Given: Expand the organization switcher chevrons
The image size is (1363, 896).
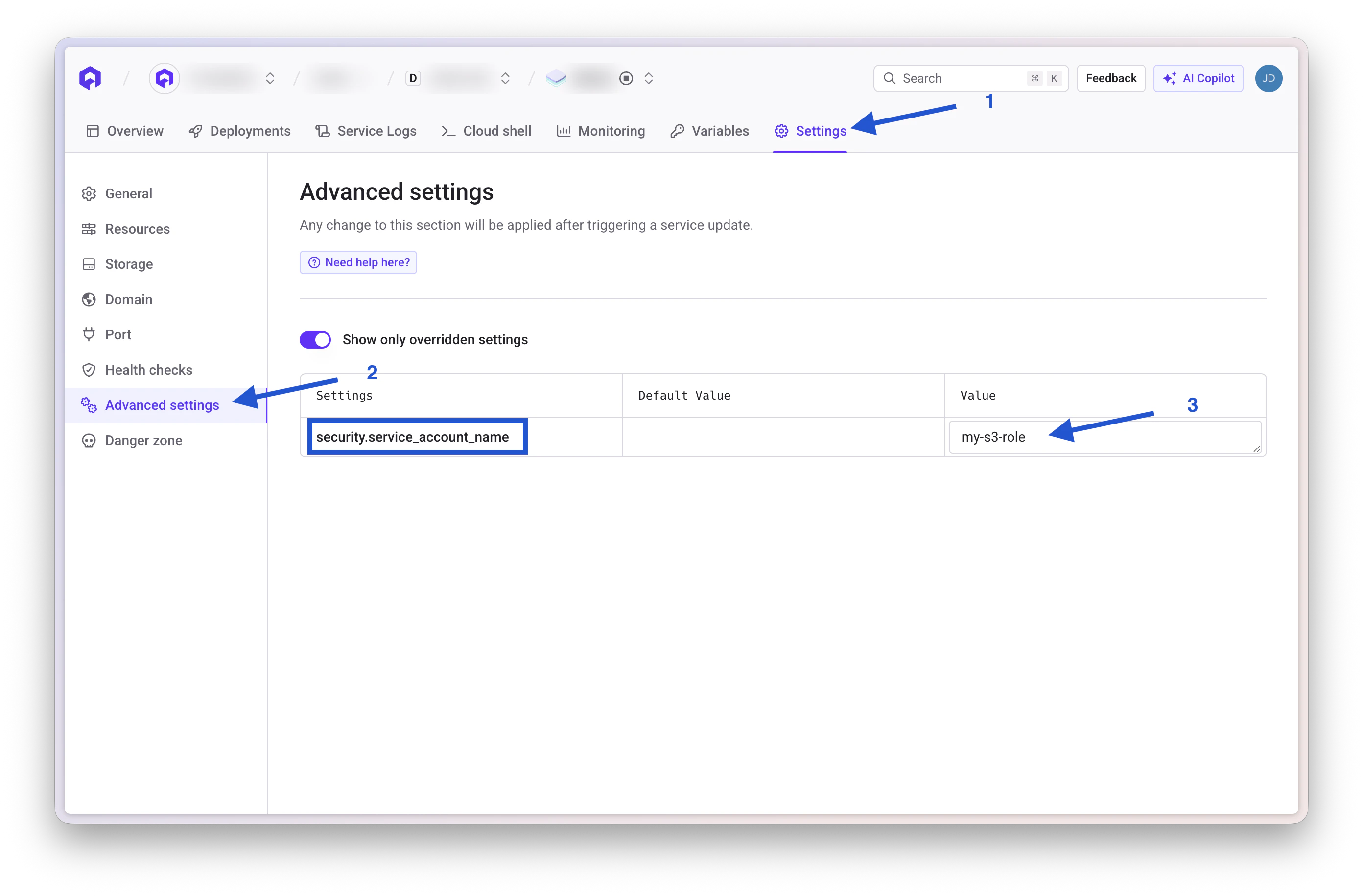Looking at the screenshot, I should tap(270, 78).
